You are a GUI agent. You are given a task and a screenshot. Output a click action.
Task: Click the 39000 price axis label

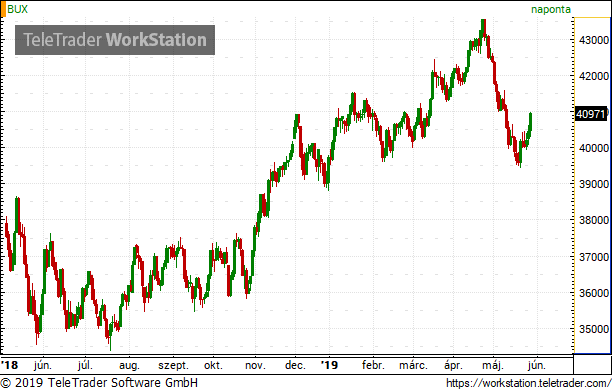594,184
